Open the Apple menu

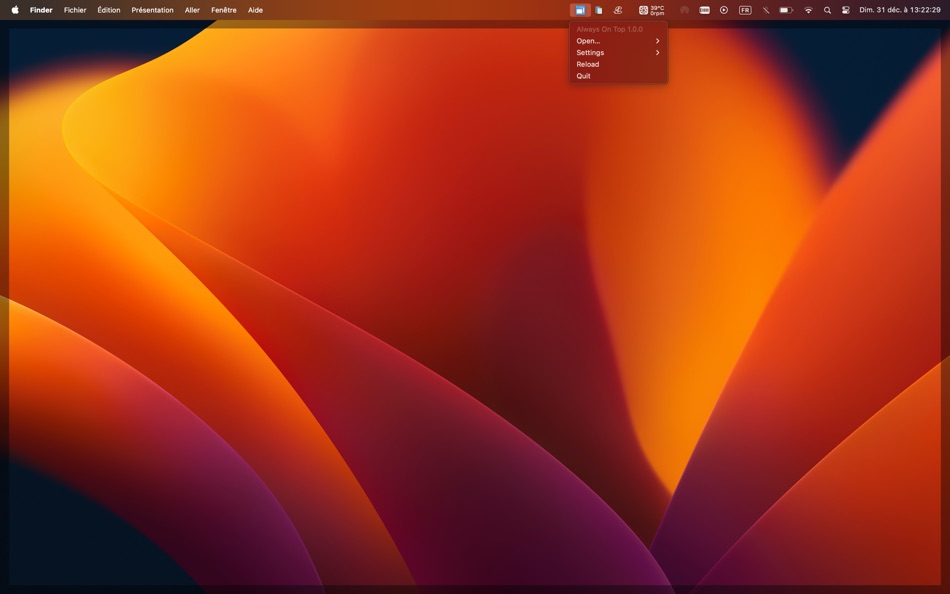pyautogui.click(x=14, y=9)
